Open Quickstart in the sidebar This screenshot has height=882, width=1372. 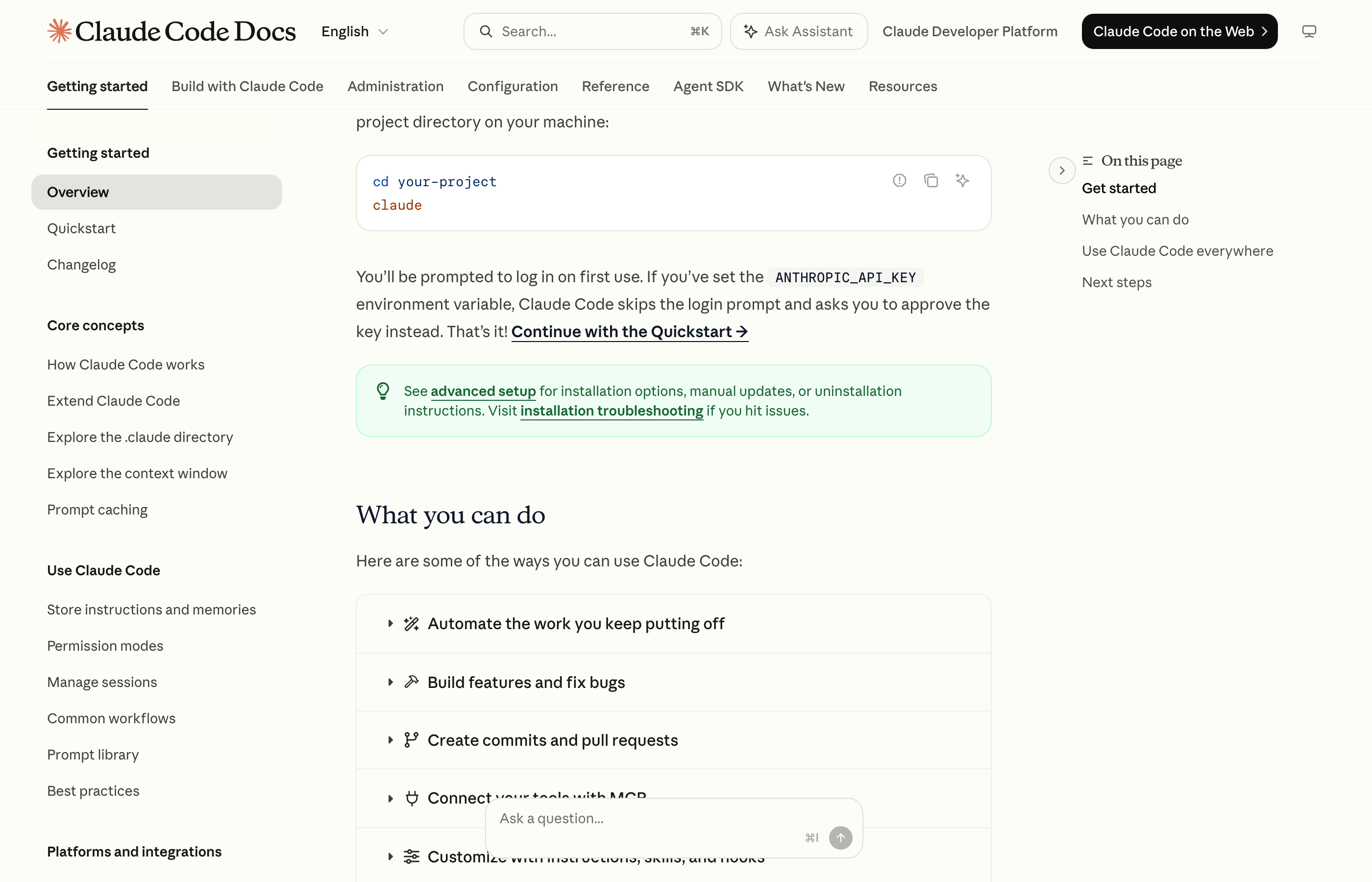[81, 228]
